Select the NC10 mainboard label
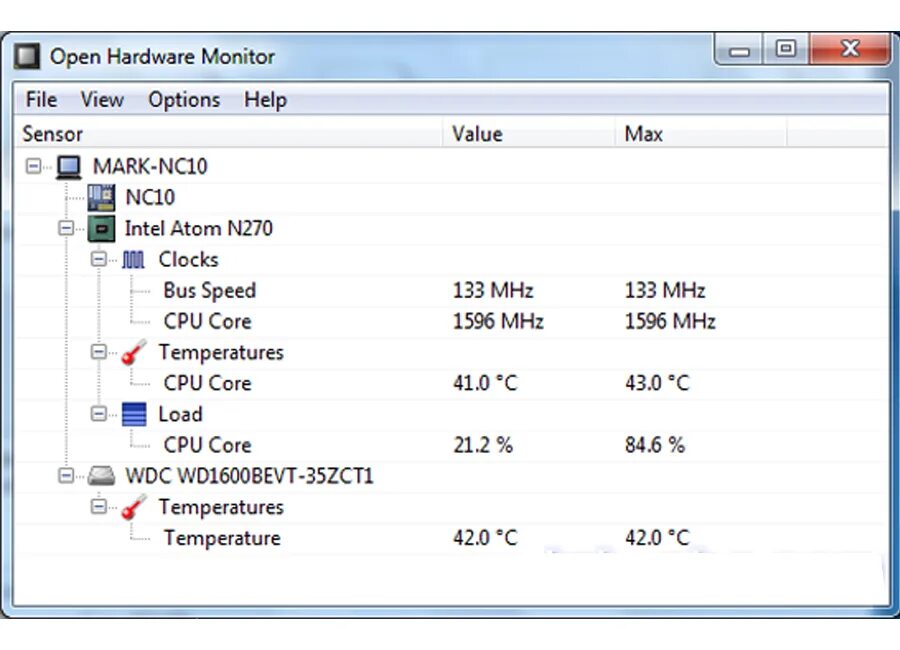This screenshot has height=650, width=900. click(x=150, y=198)
